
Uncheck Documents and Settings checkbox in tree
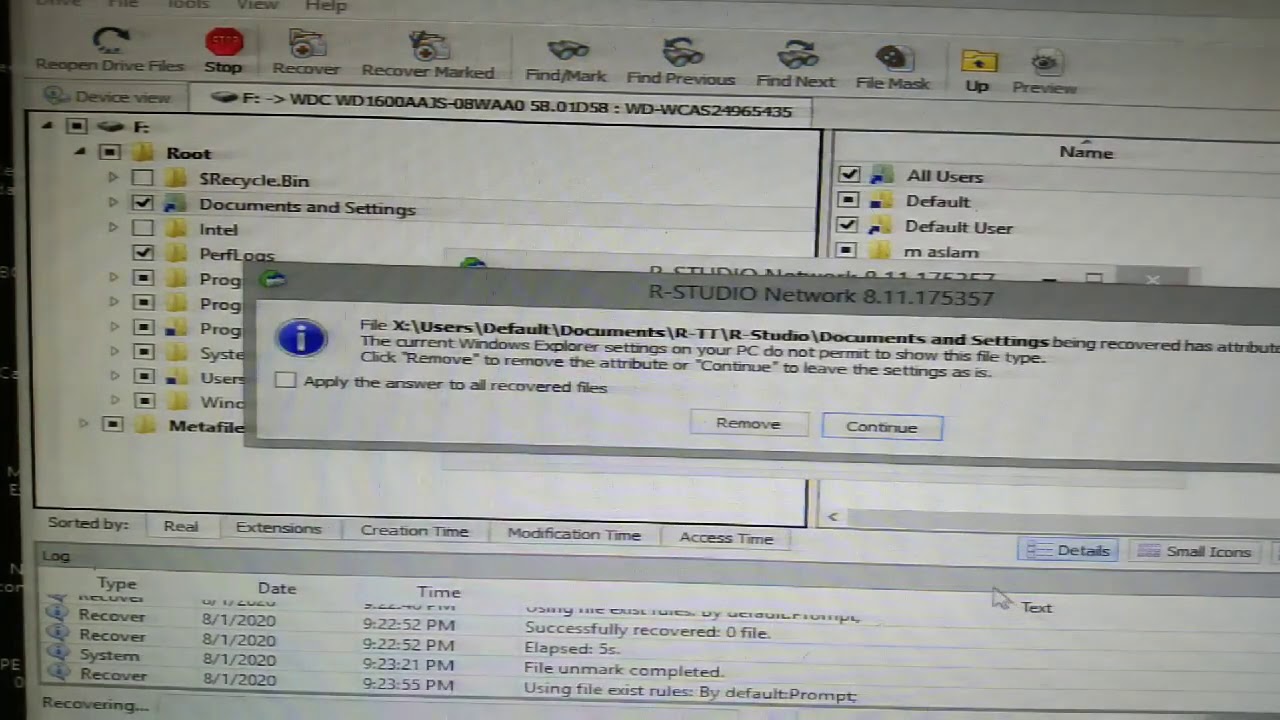[x=143, y=204]
